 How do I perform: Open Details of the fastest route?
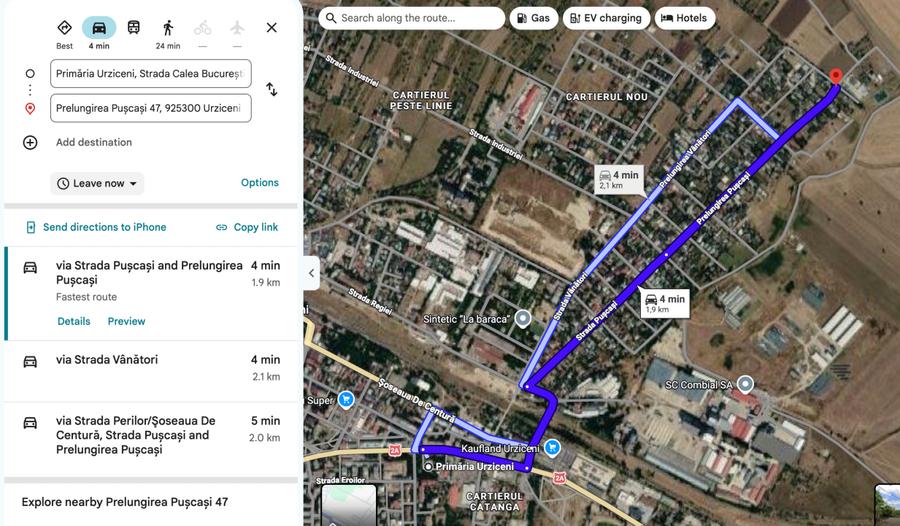[73, 321]
